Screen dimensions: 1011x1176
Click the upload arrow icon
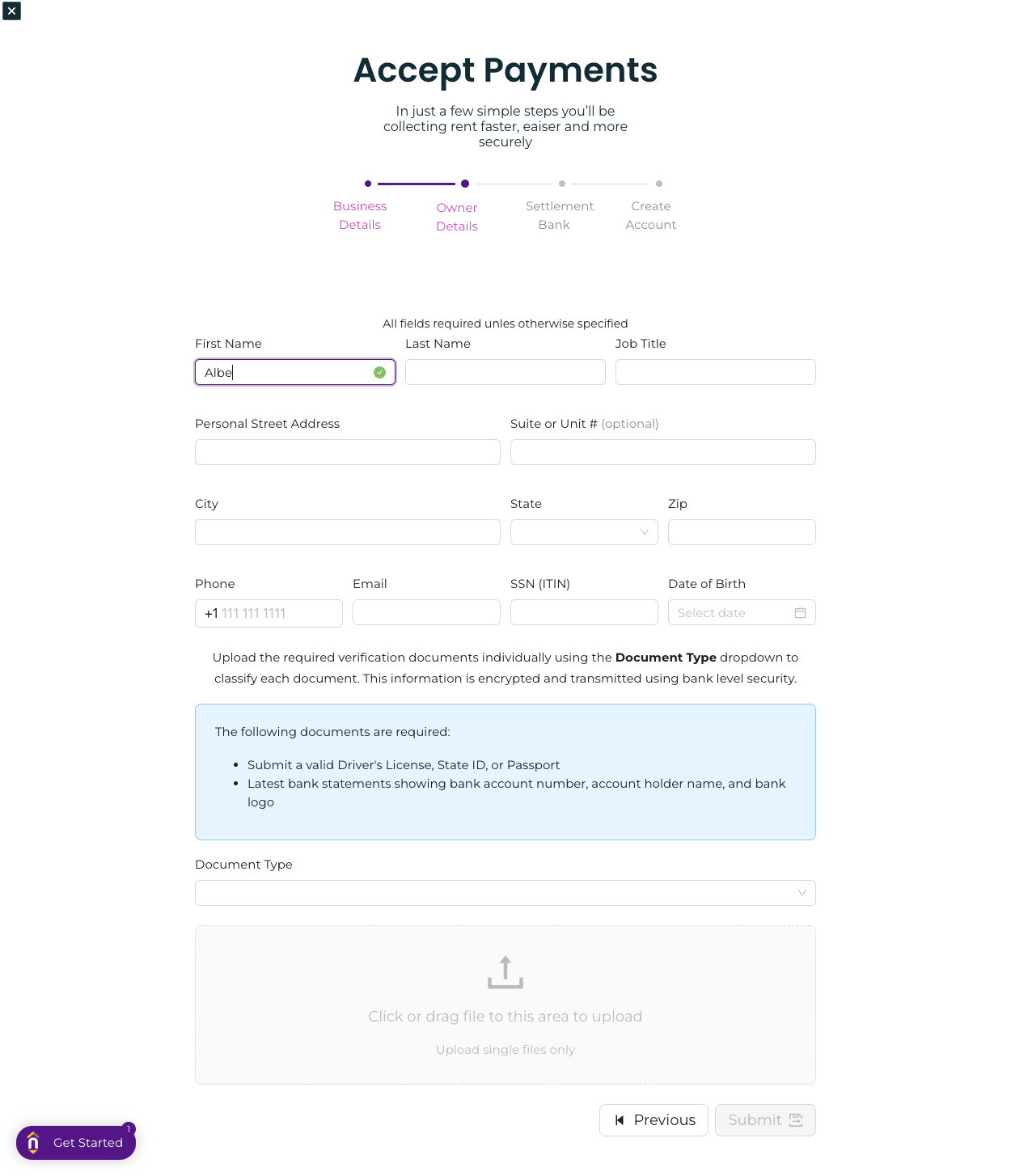[505, 972]
